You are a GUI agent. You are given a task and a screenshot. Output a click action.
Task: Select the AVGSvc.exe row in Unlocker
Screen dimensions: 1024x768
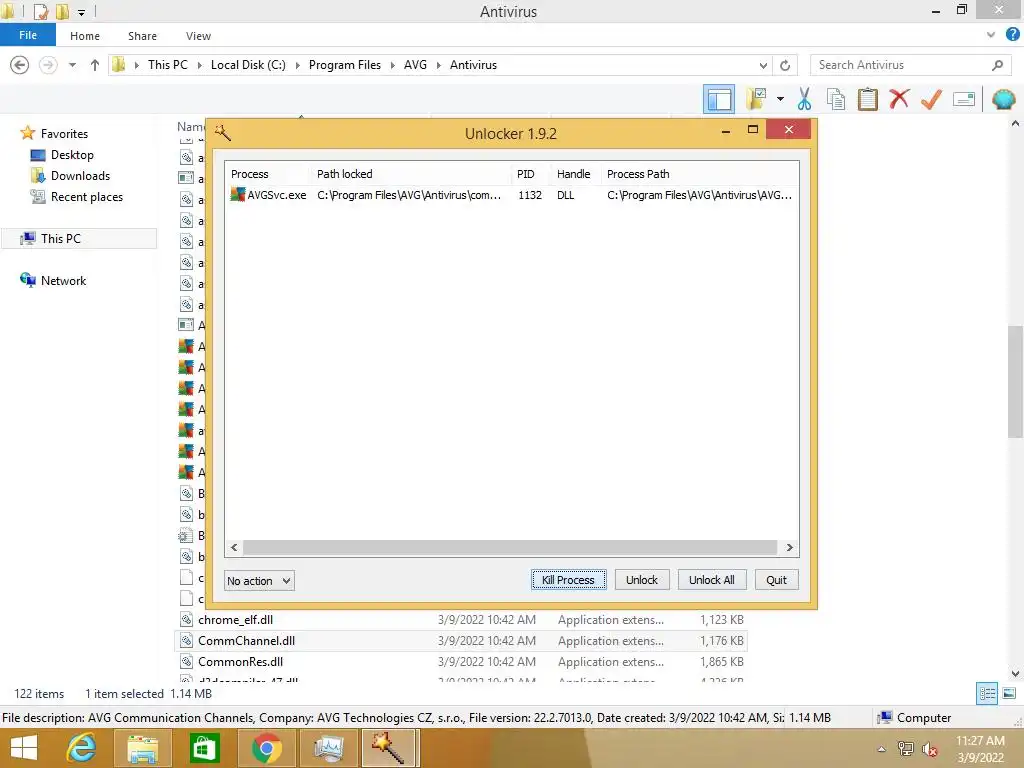coord(511,195)
